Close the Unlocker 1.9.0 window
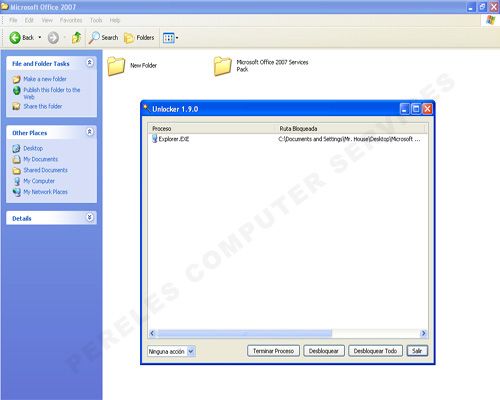500x400 pixels. (x=427, y=109)
